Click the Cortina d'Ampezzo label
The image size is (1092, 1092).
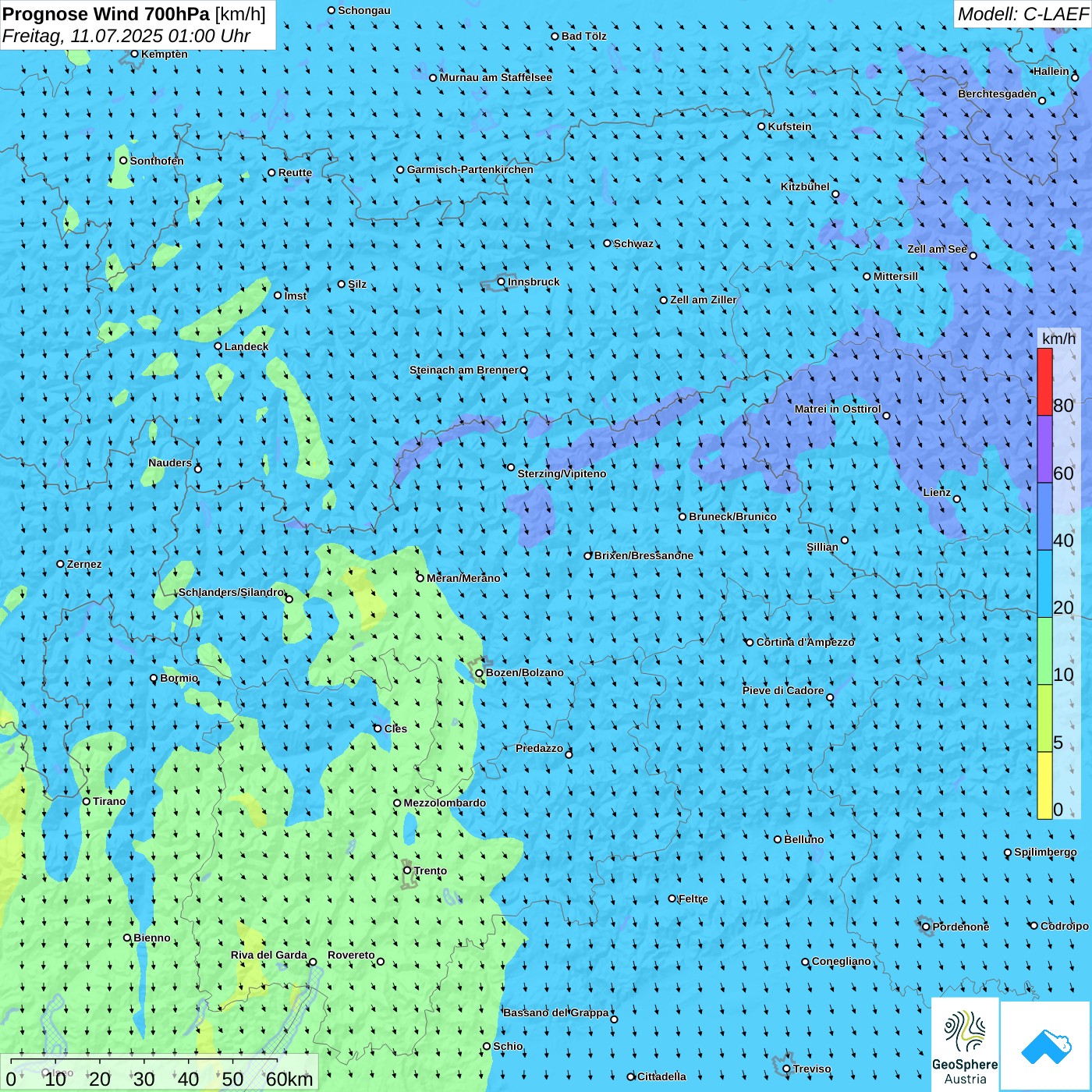[x=805, y=642]
